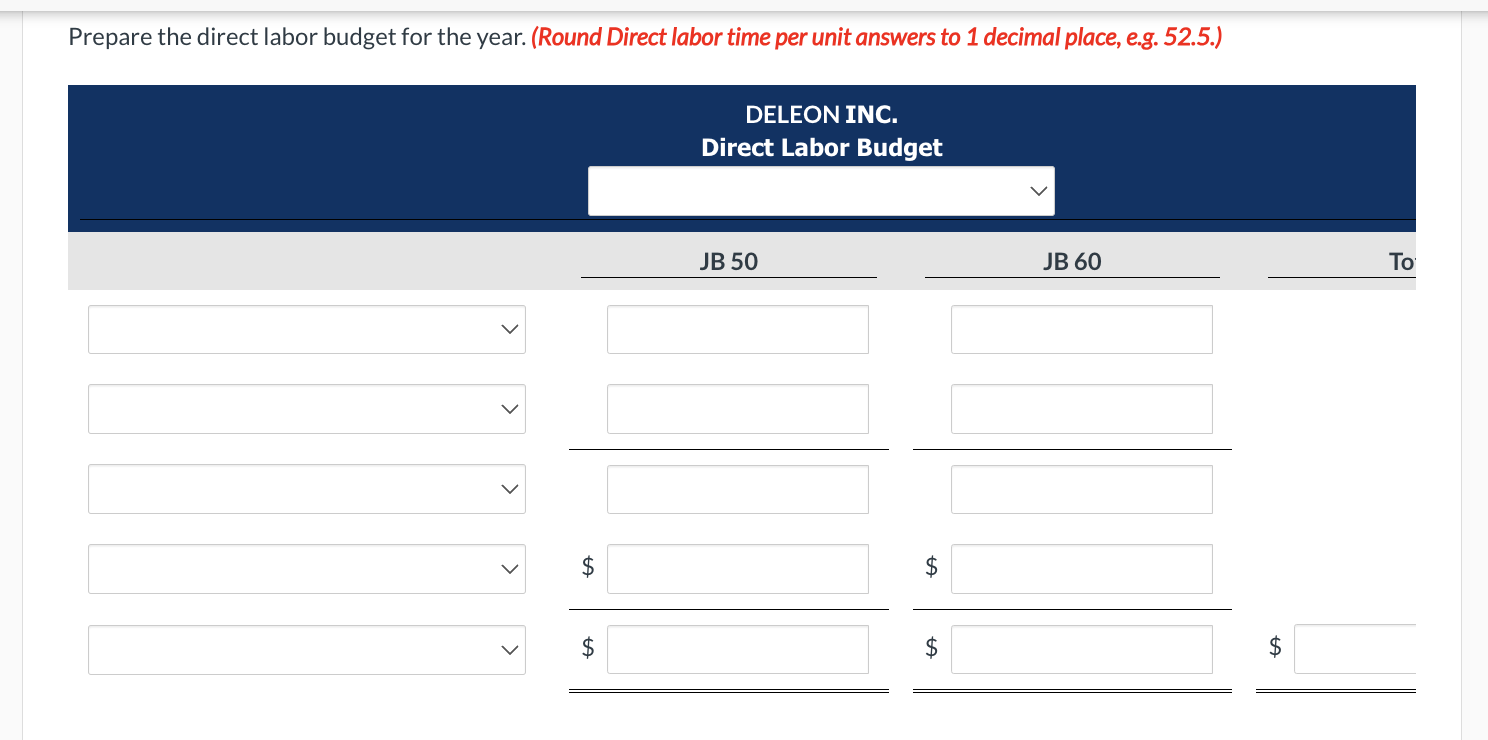The image size is (1488, 740).
Task: Select the second JB 50 input field
Action: point(737,409)
